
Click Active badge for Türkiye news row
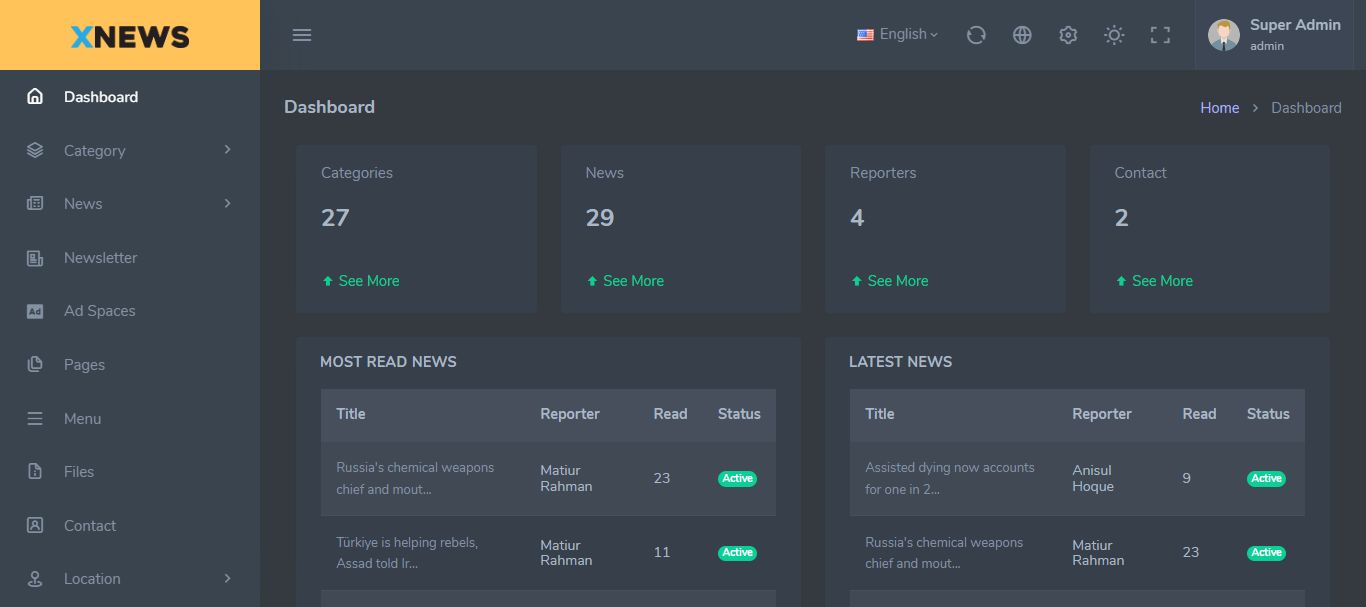click(737, 553)
